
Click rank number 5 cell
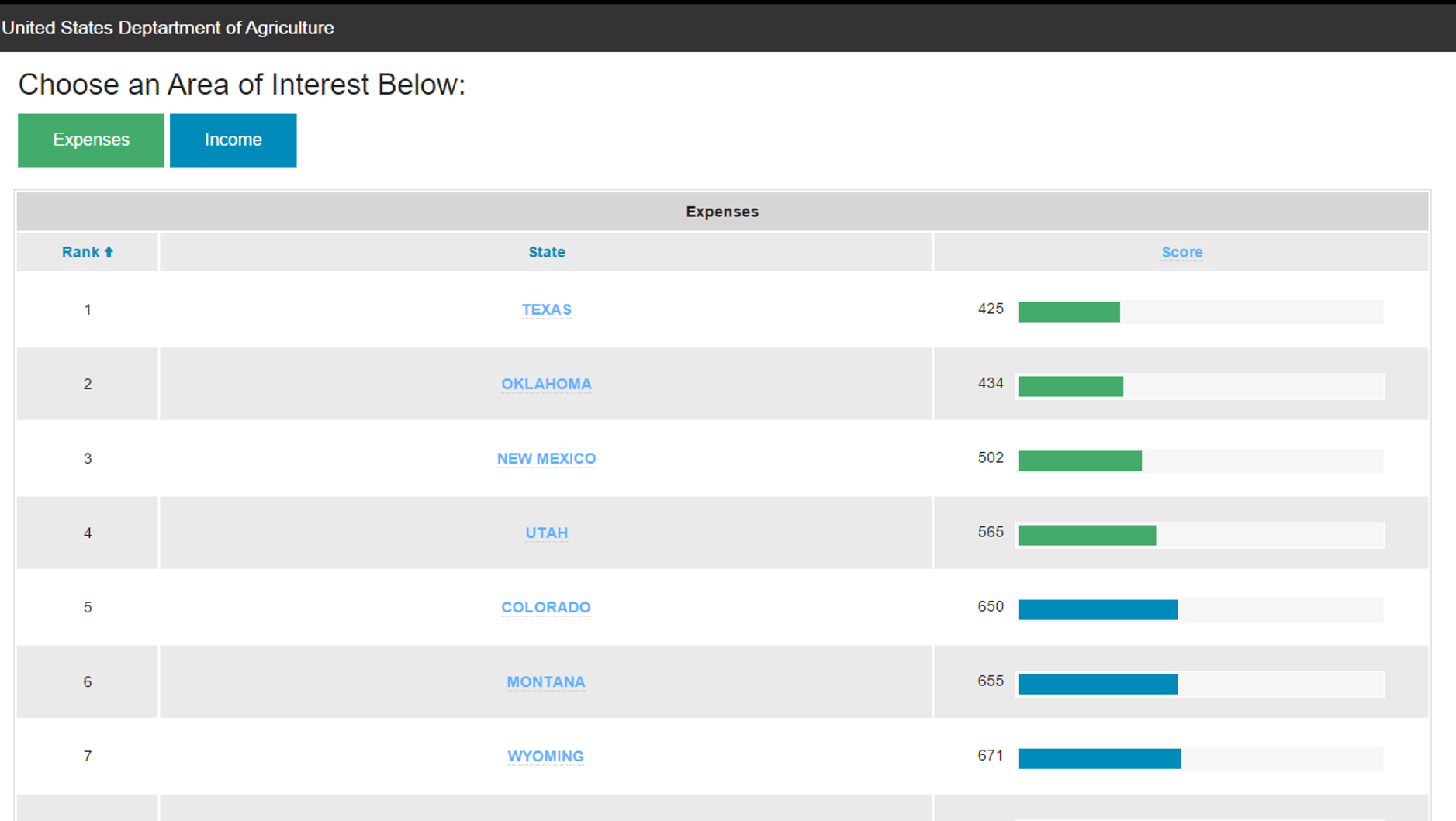pos(88,607)
